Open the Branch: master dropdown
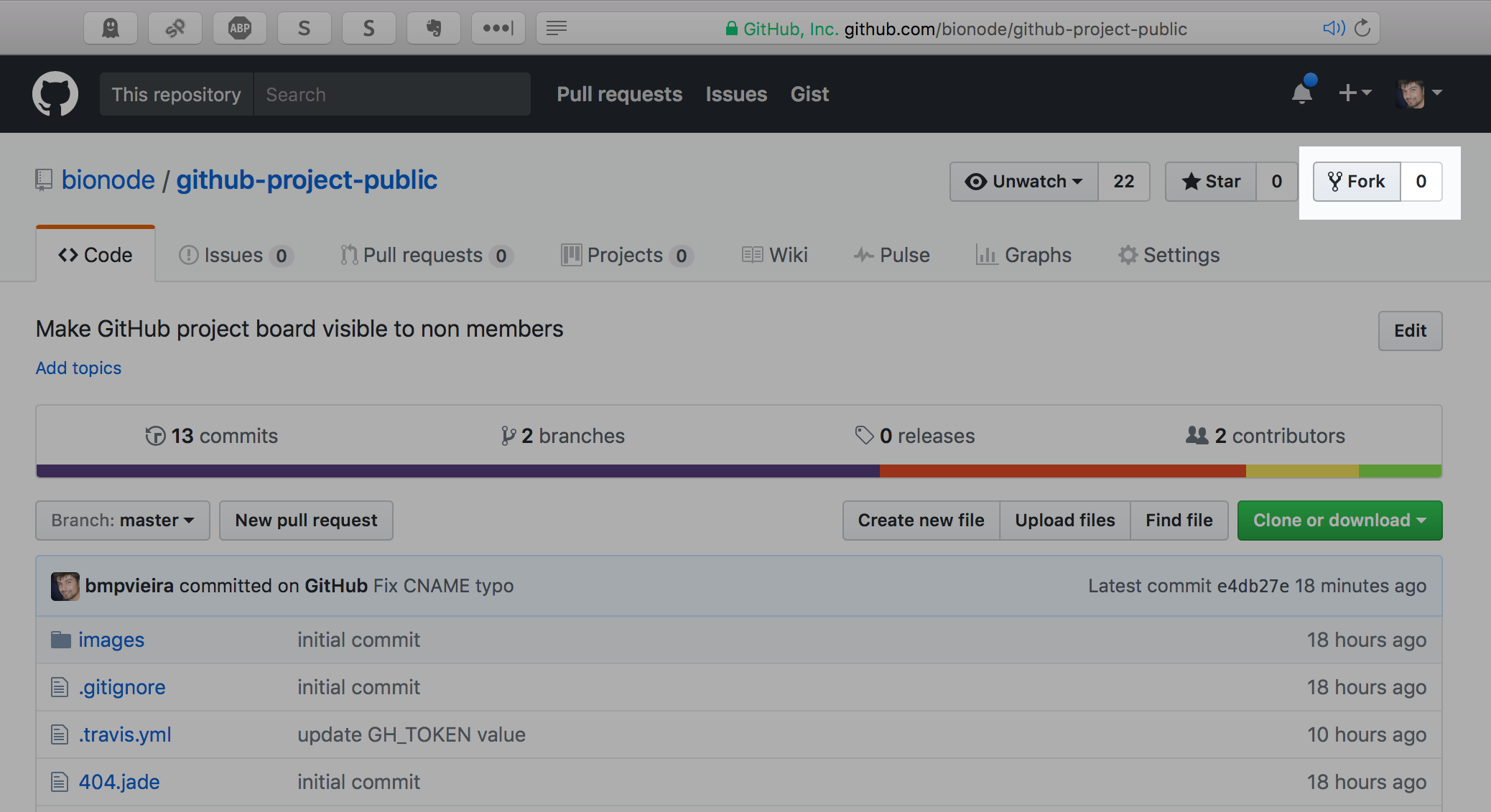This screenshot has width=1491, height=812. click(x=122, y=520)
